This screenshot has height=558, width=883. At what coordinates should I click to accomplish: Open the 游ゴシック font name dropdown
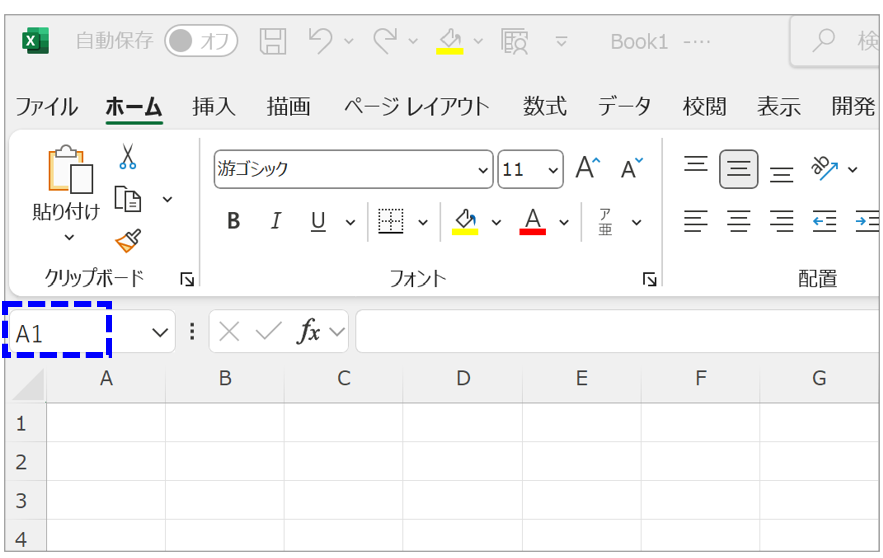pyautogui.click(x=483, y=169)
